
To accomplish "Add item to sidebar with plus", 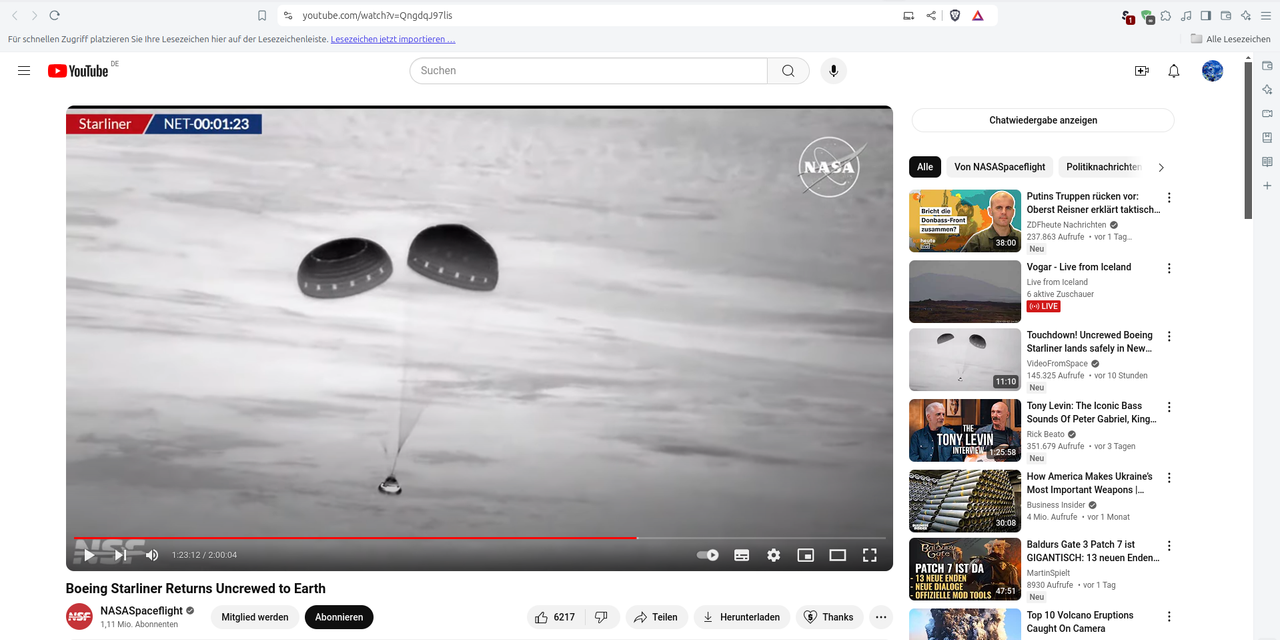I will click(x=1267, y=186).
